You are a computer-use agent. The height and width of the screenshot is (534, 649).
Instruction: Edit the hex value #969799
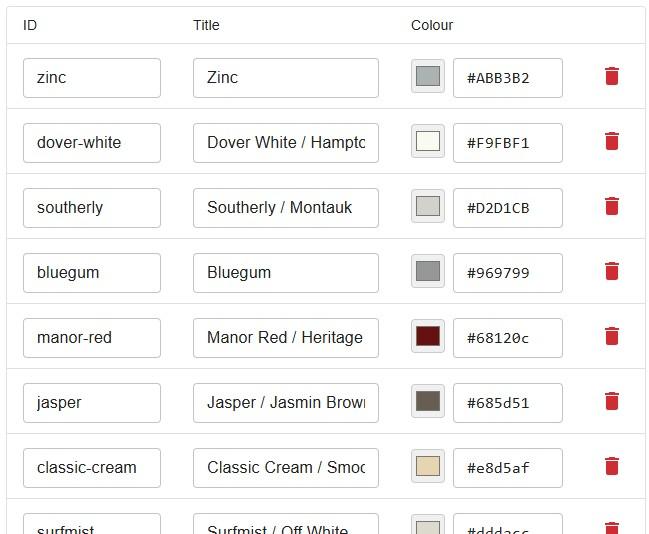[508, 273]
